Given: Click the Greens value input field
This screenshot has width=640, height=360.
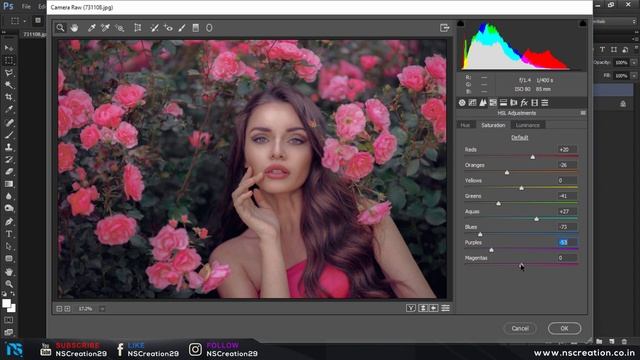Looking at the screenshot, I should pos(567,196).
